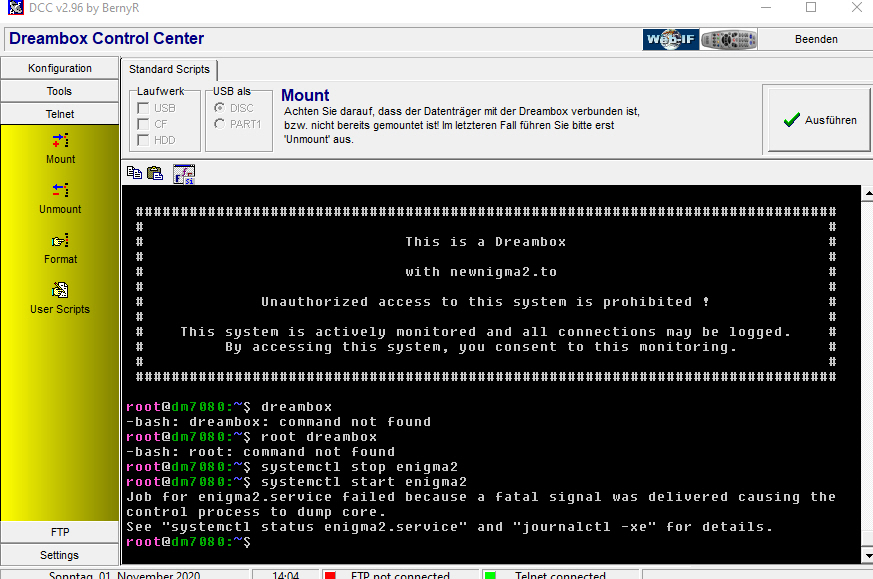Click the 'Unauthorized access' warning line
This screenshot has width=873, height=579.
(485, 302)
